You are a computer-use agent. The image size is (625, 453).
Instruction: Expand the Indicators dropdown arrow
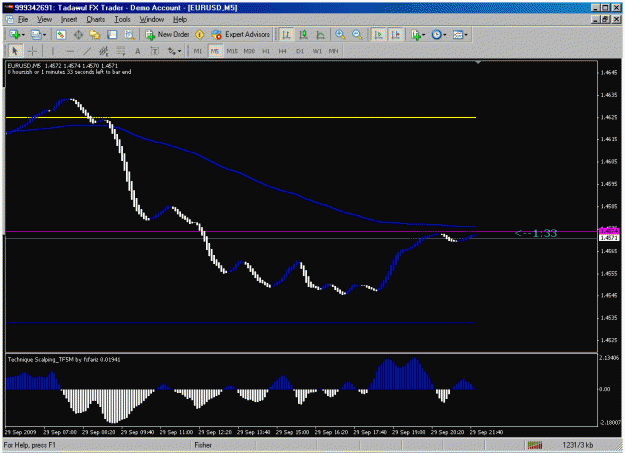coord(423,35)
